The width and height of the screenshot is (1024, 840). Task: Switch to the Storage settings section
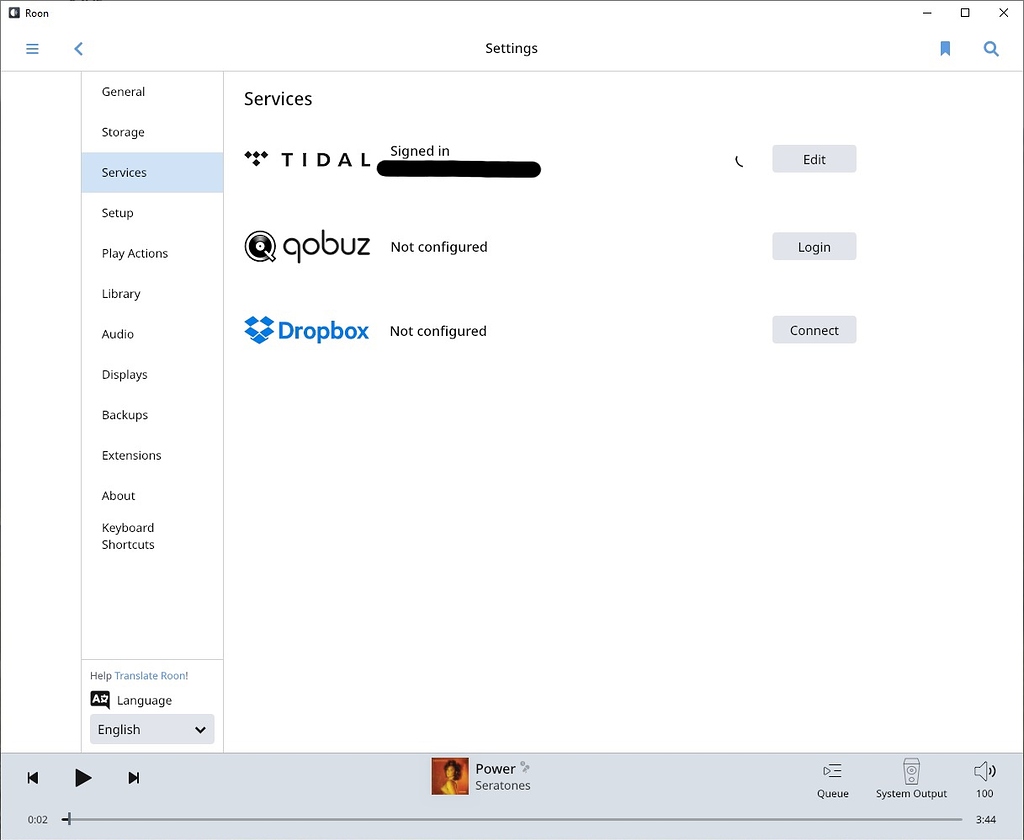tap(122, 132)
